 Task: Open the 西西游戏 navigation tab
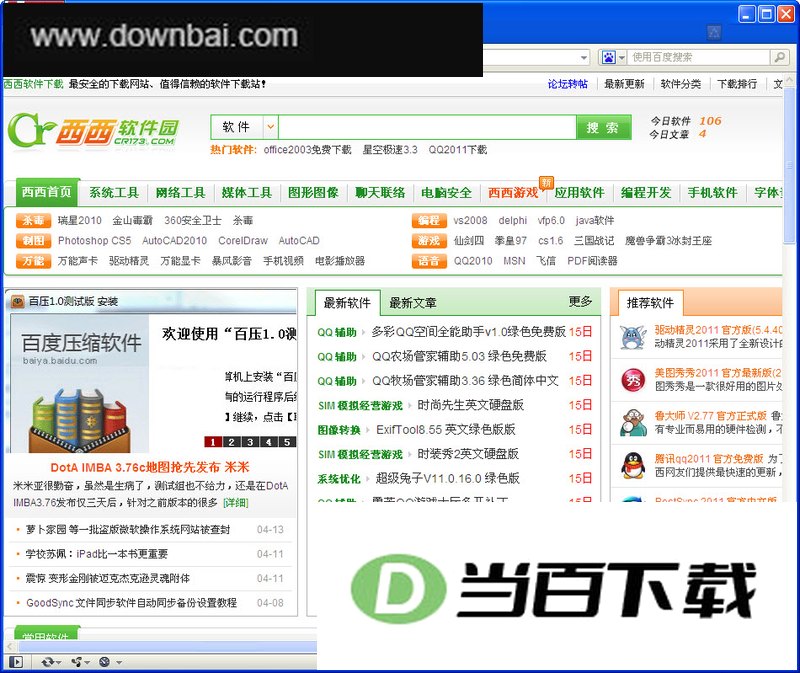click(513, 193)
